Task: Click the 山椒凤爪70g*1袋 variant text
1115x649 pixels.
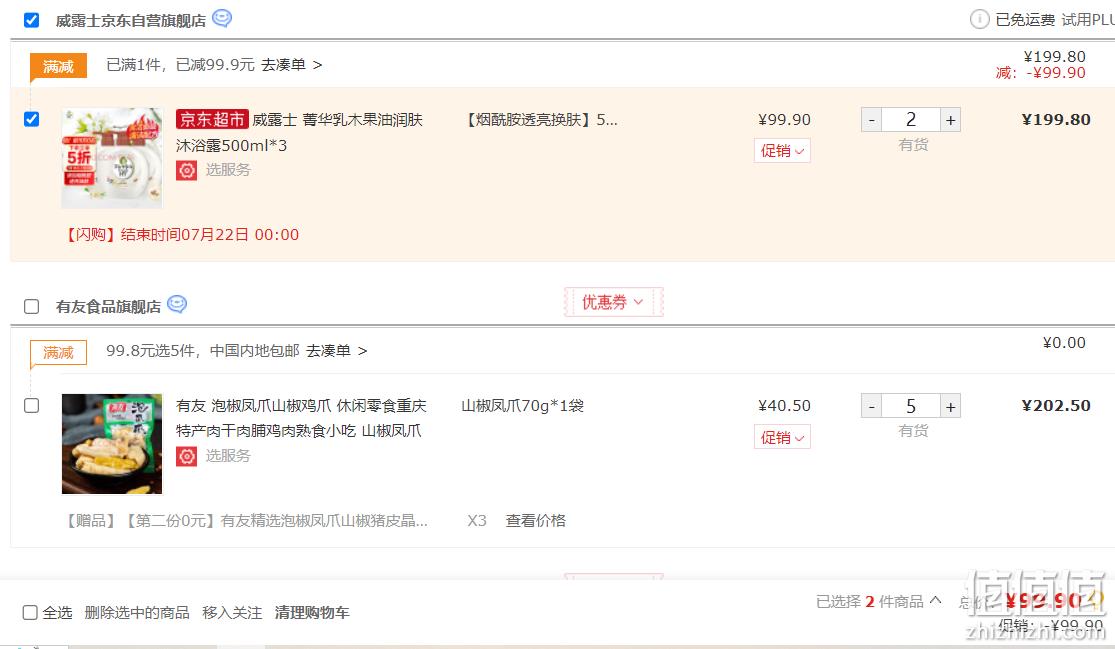Action: pyautogui.click(x=523, y=405)
